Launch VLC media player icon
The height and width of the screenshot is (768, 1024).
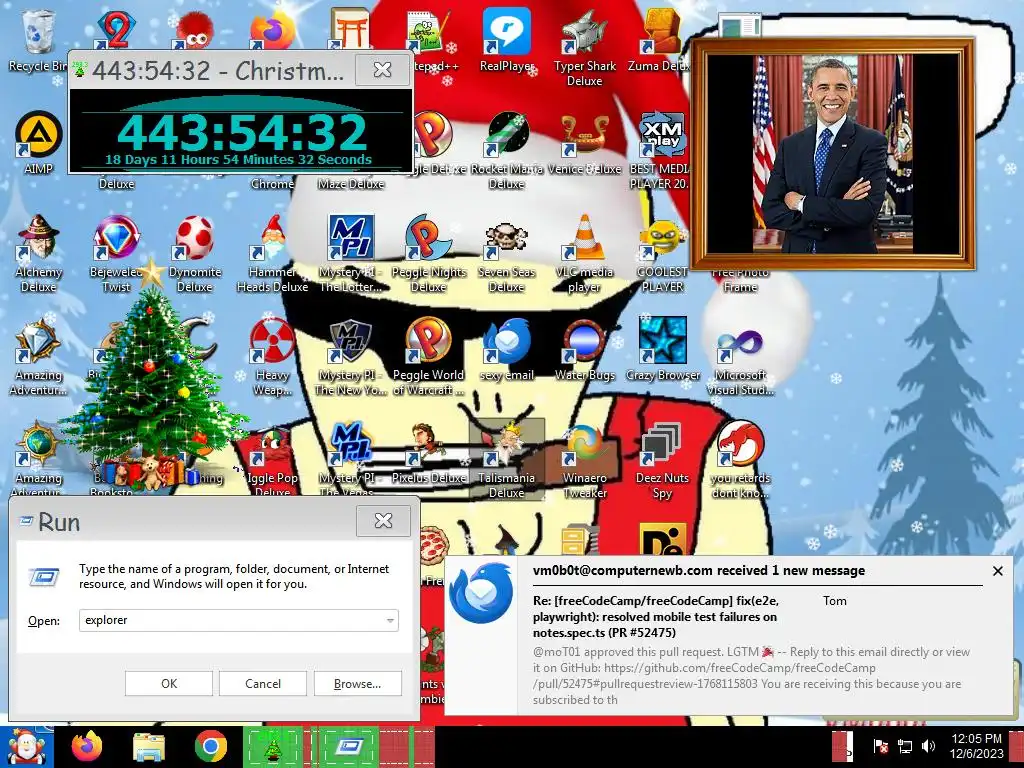(584, 253)
